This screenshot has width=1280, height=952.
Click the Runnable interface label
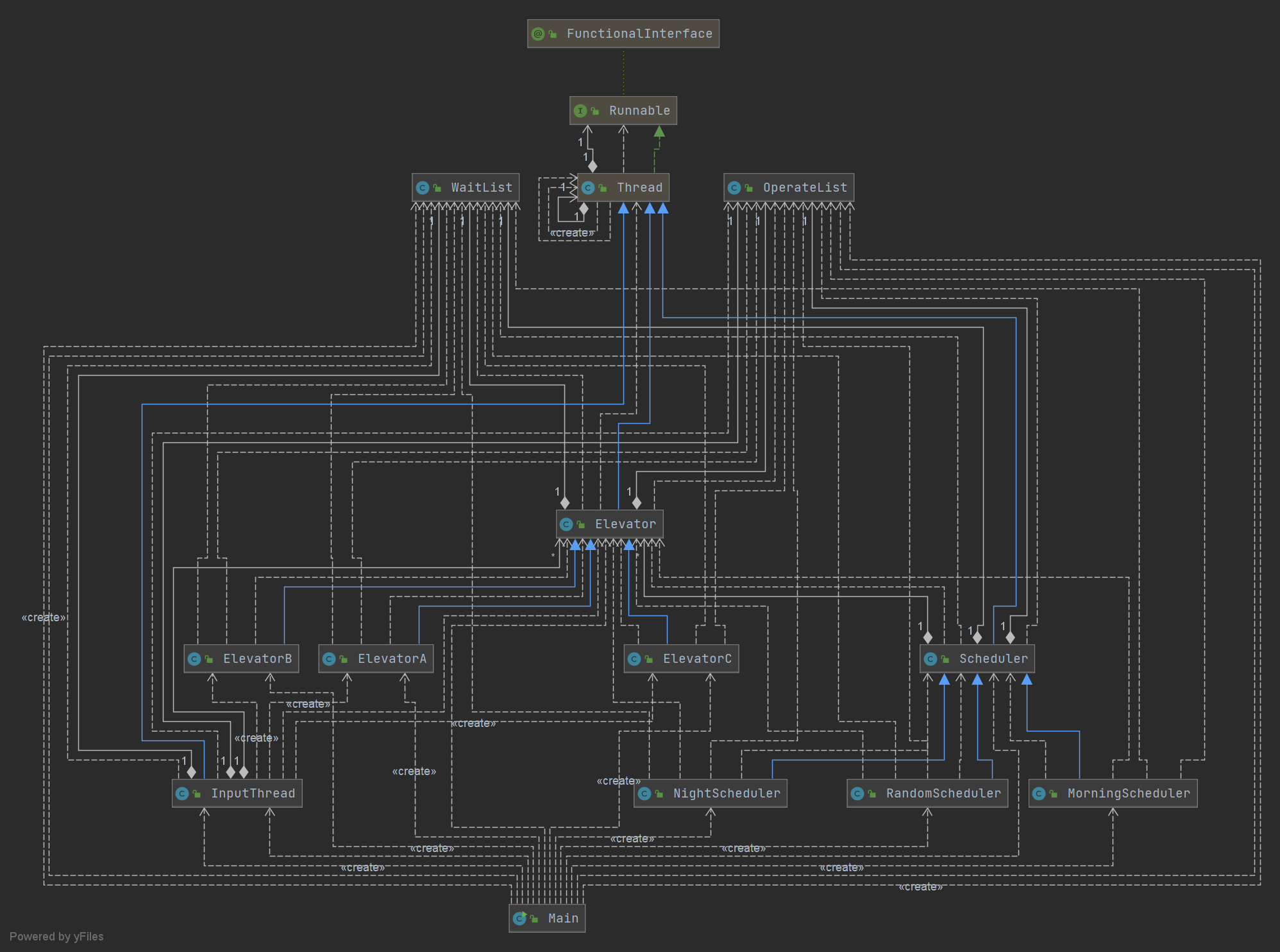[639, 111]
